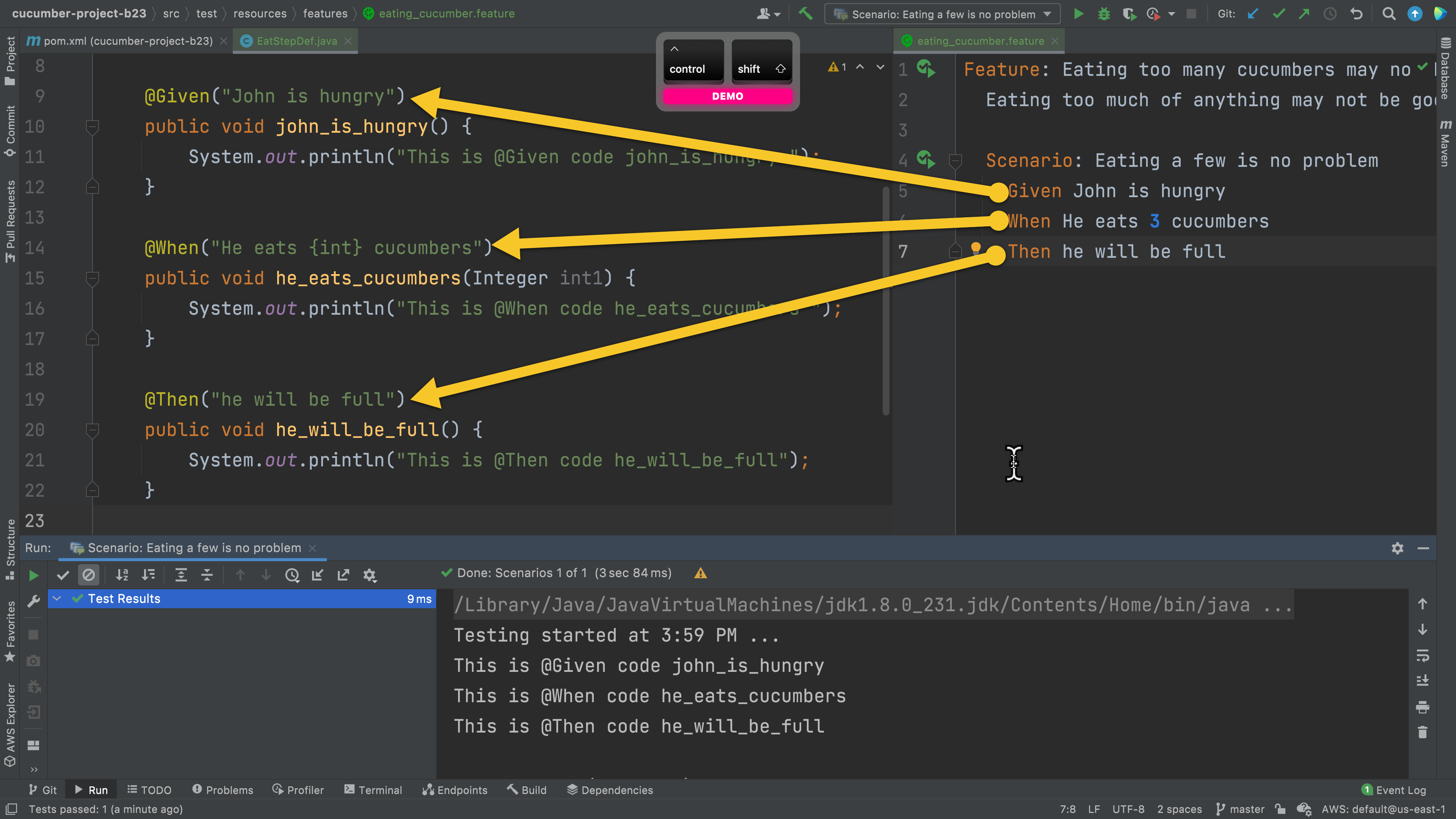Toggle the ignored tests filter
This screenshot has height=819, width=1456.
89,575
